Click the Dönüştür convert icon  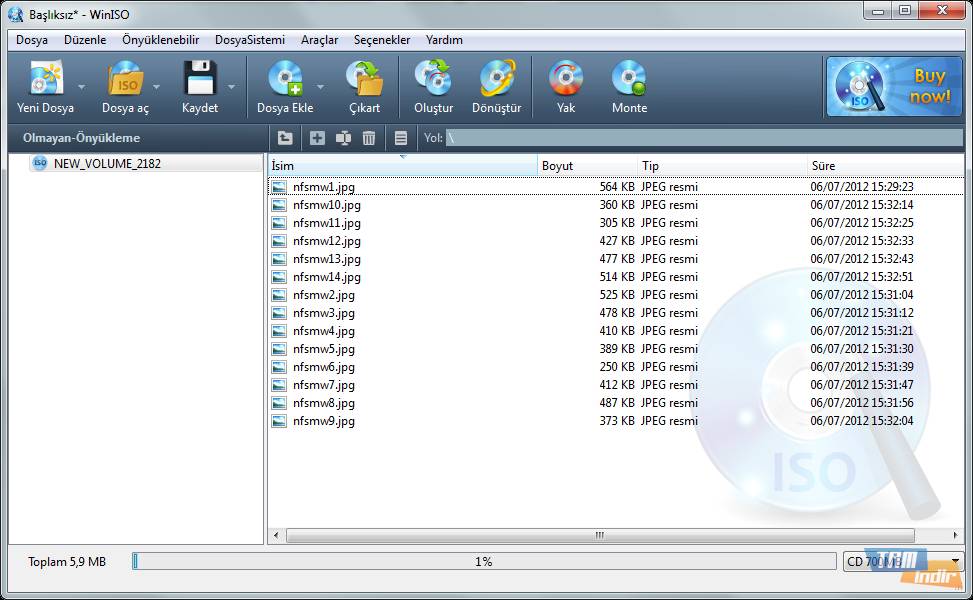tap(496, 80)
